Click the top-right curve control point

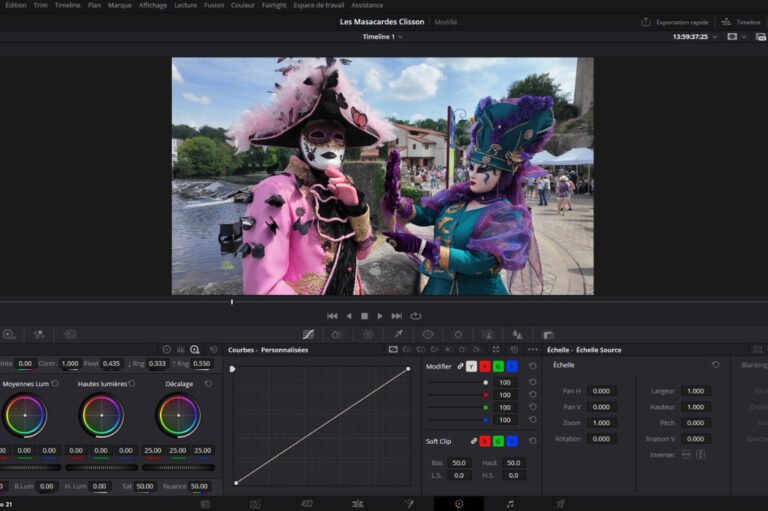(x=408, y=369)
